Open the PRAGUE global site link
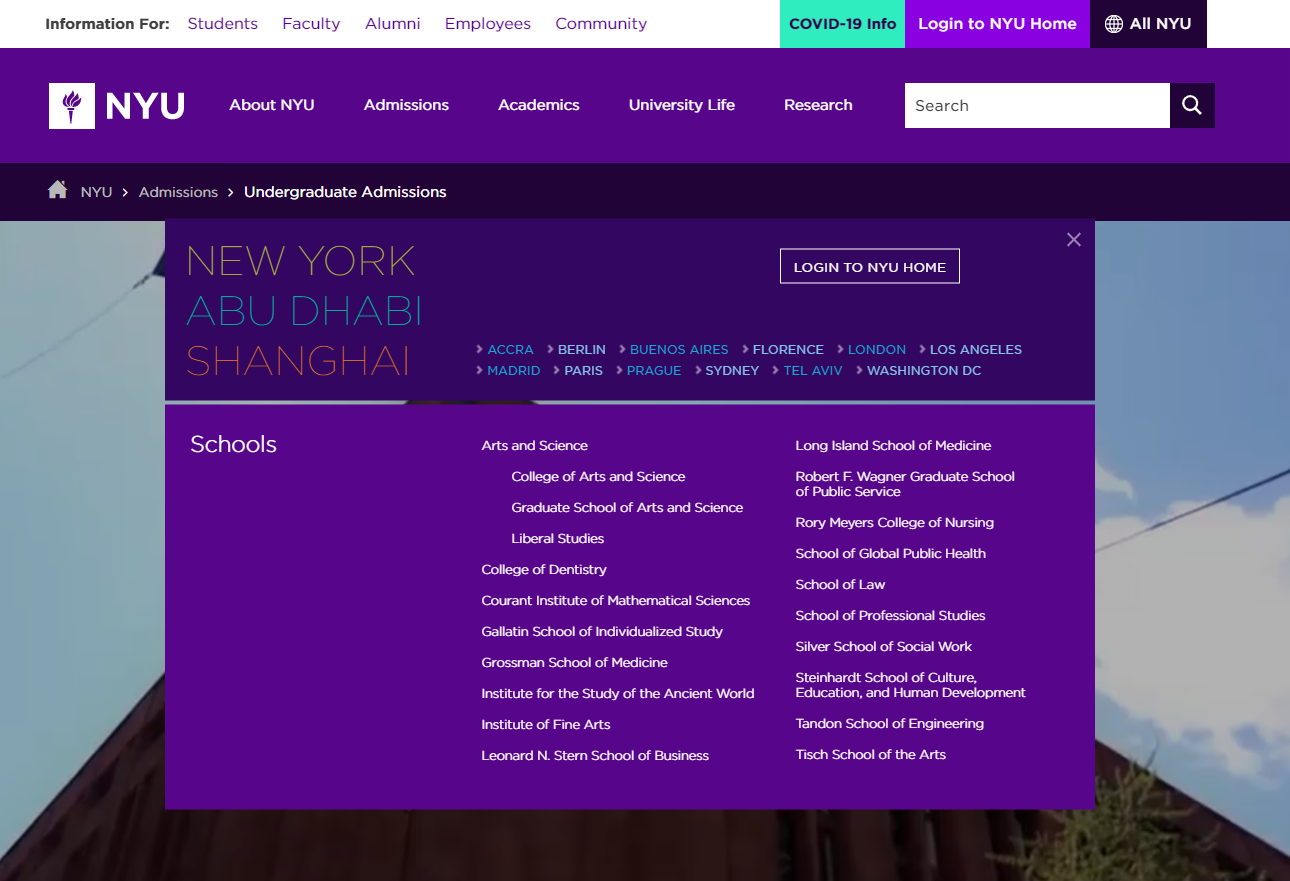 click(x=654, y=371)
